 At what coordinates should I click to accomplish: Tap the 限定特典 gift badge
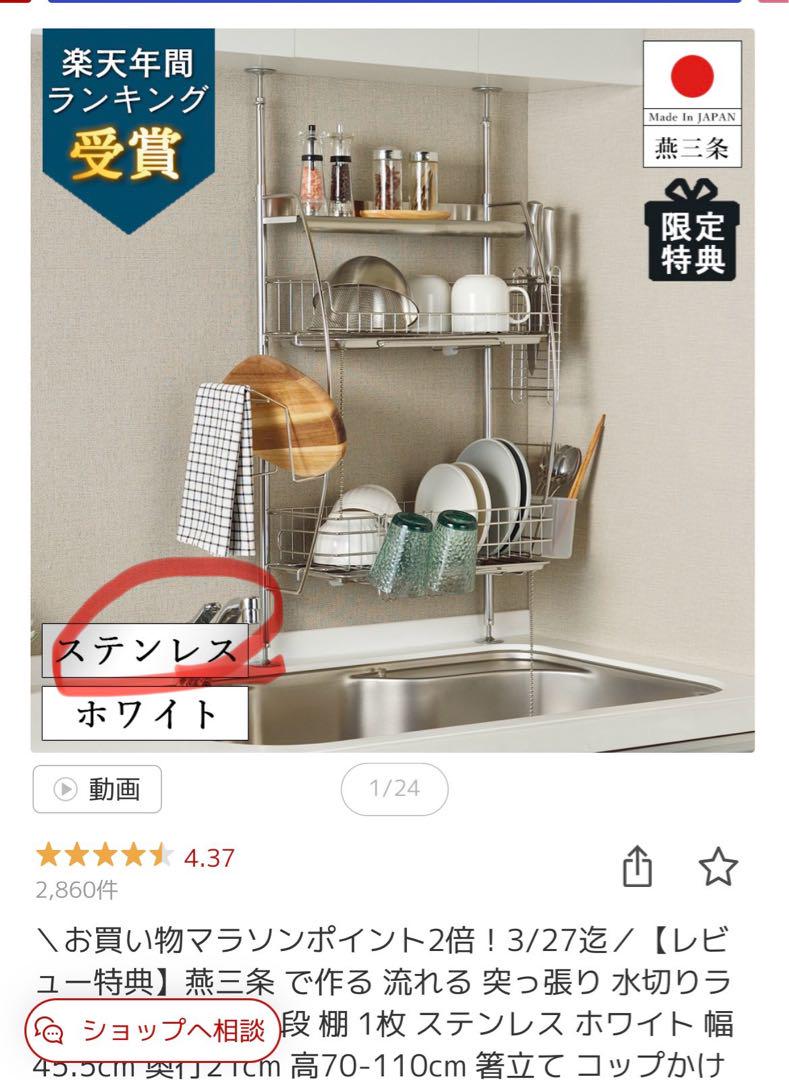tap(692, 229)
